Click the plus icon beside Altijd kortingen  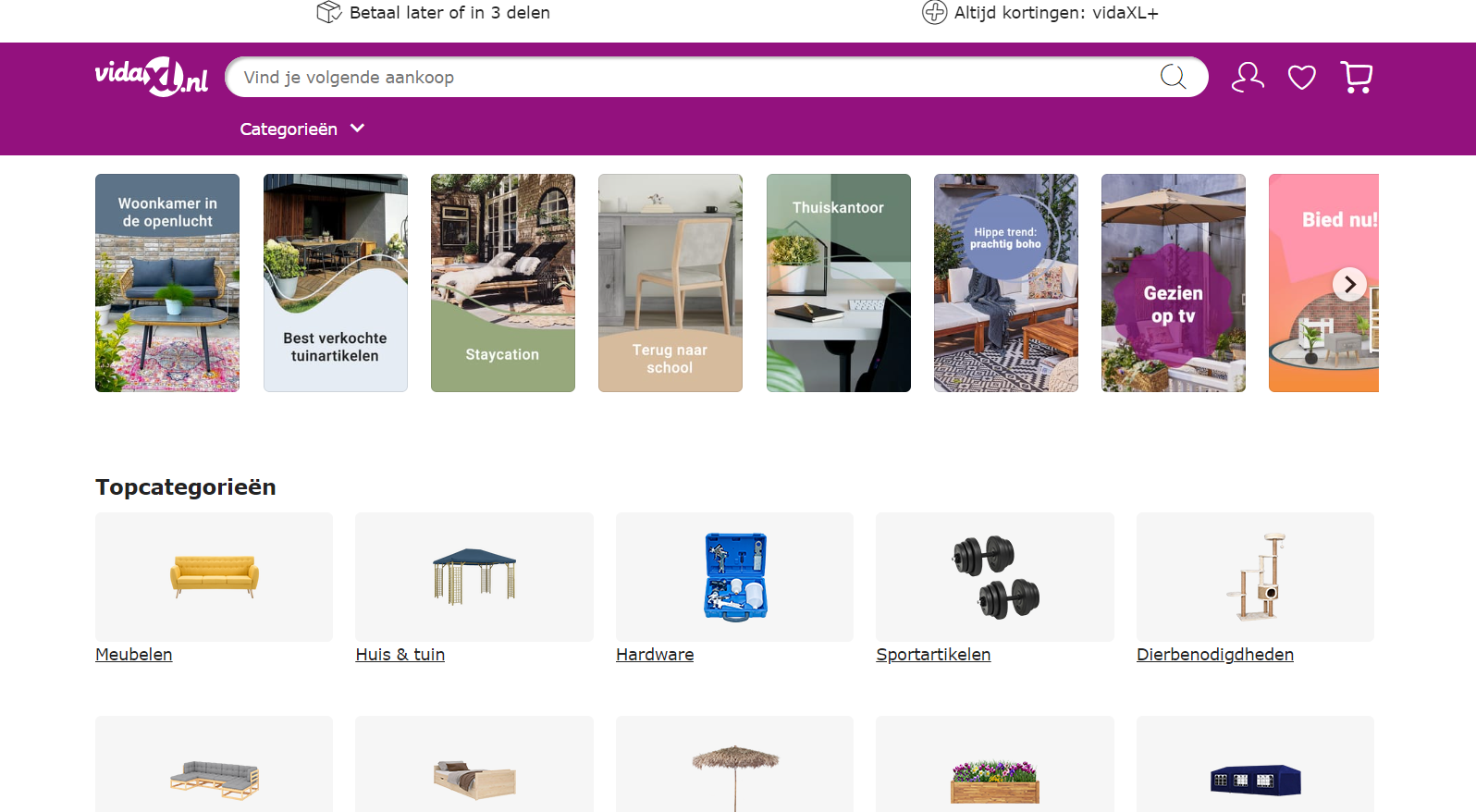click(934, 12)
